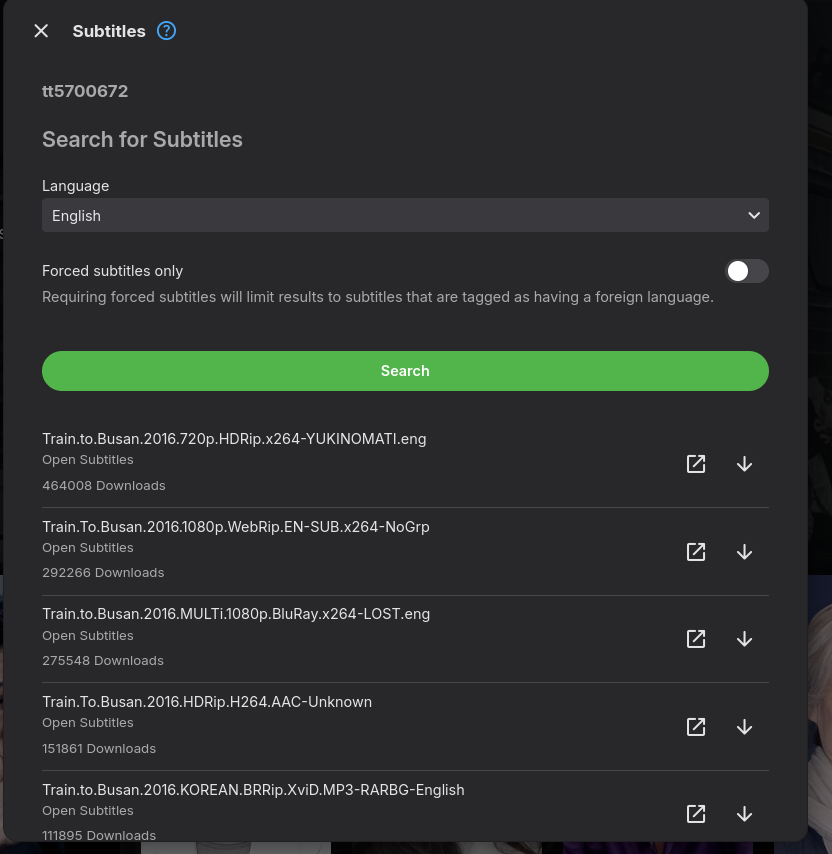Select the Train.to.Busan 720p HDRip YUKINOMATI entry
This screenshot has width=832, height=854.
coord(234,439)
